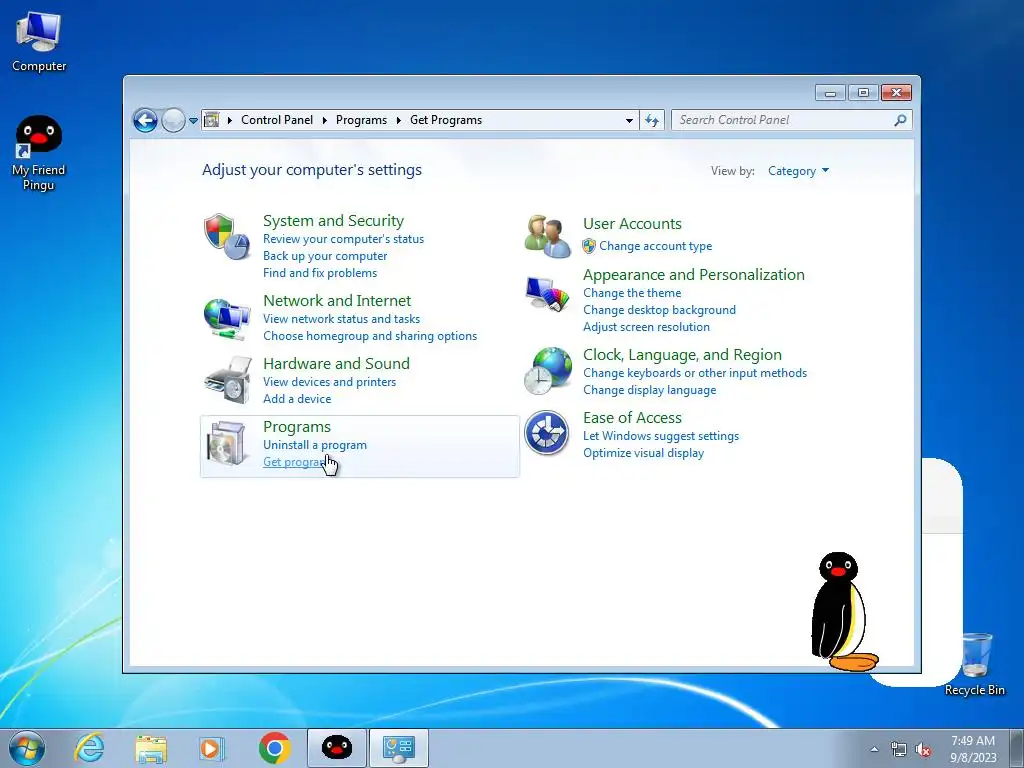Click Review your computer's status

coord(344,239)
